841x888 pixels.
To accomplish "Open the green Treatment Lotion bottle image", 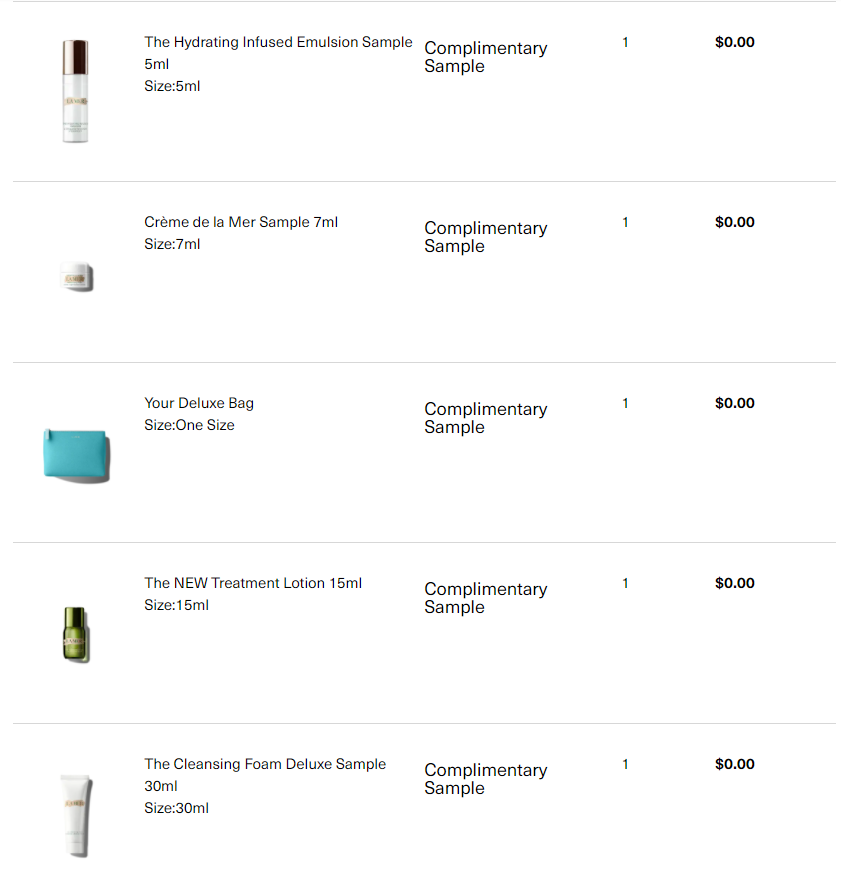I will pyautogui.click(x=76, y=634).
